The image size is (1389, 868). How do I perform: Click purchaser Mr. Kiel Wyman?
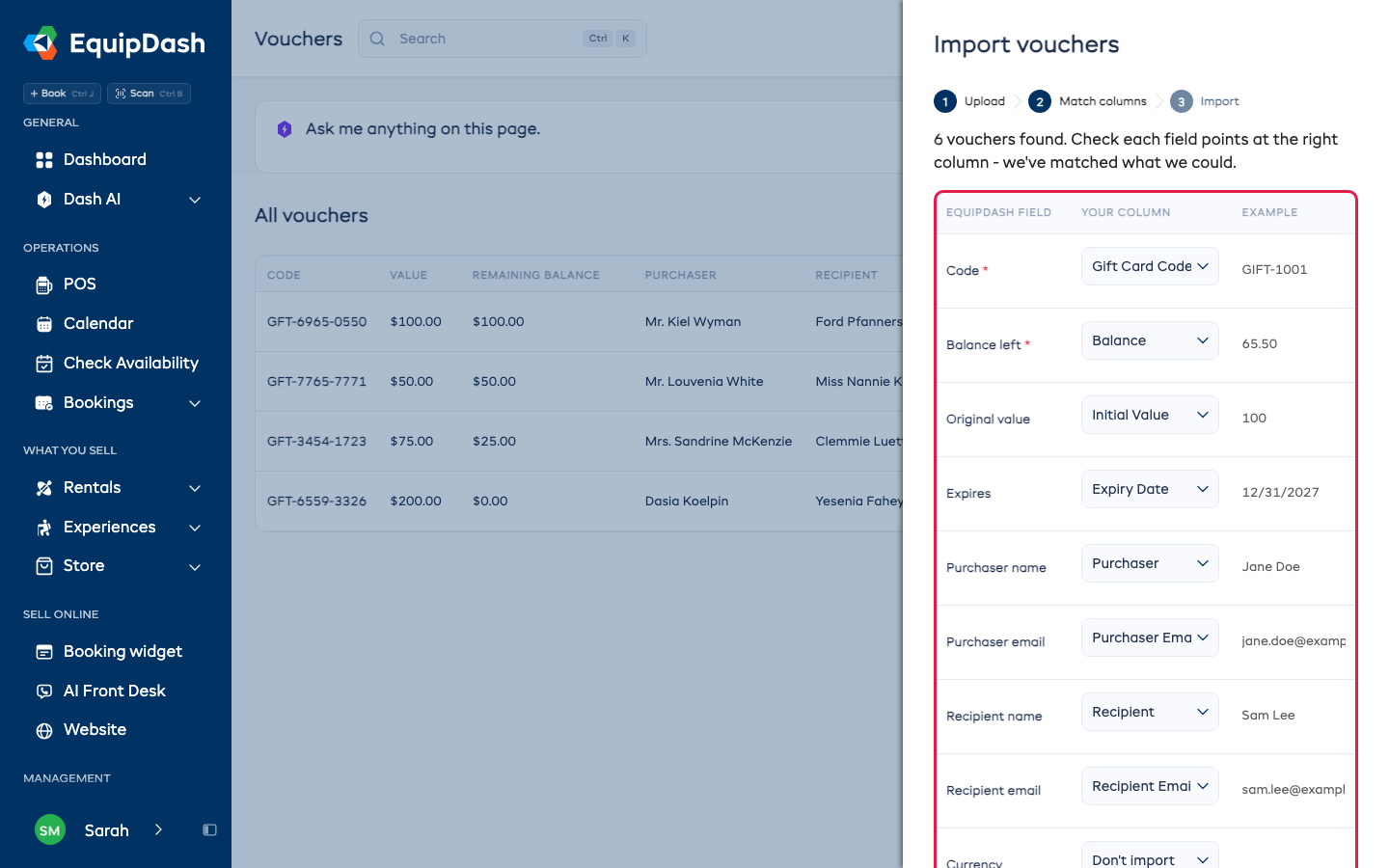(694, 322)
